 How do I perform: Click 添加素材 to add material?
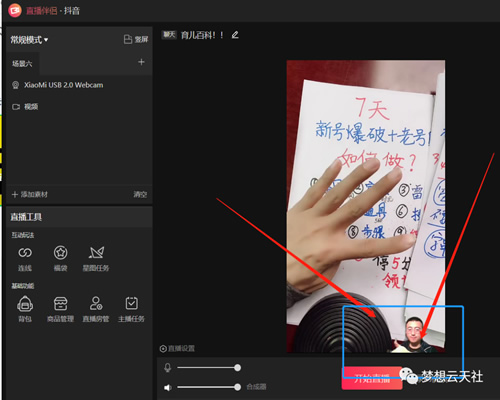(30, 194)
